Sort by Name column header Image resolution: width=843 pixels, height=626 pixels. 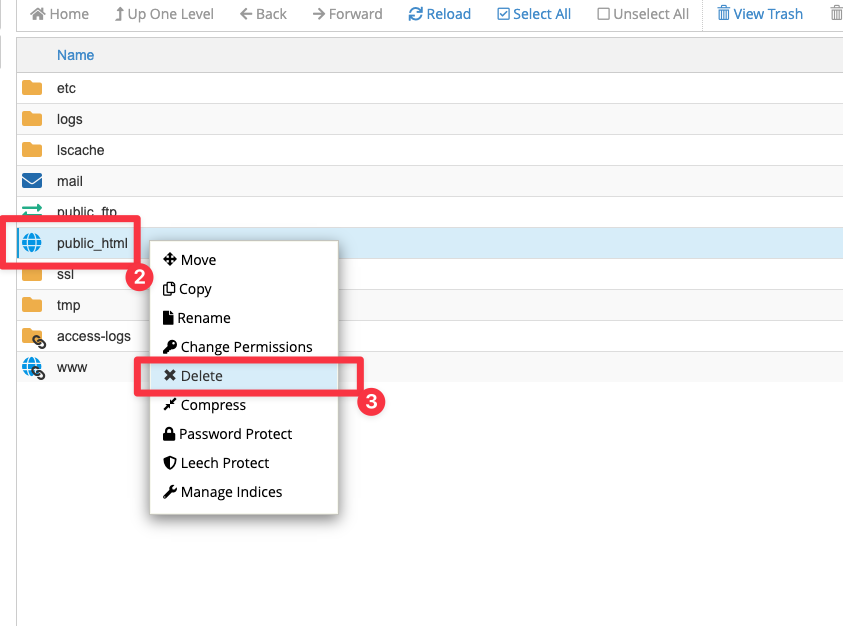click(x=75, y=55)
